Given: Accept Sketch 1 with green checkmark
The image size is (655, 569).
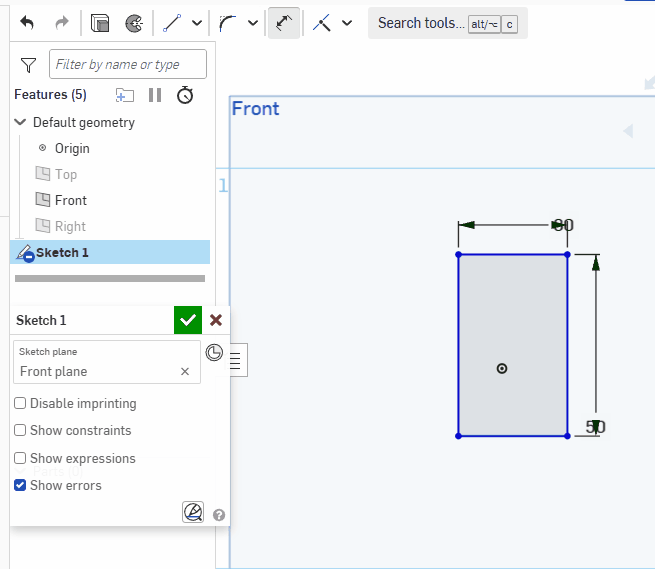Looking at the screenshot, I should 187,320.
